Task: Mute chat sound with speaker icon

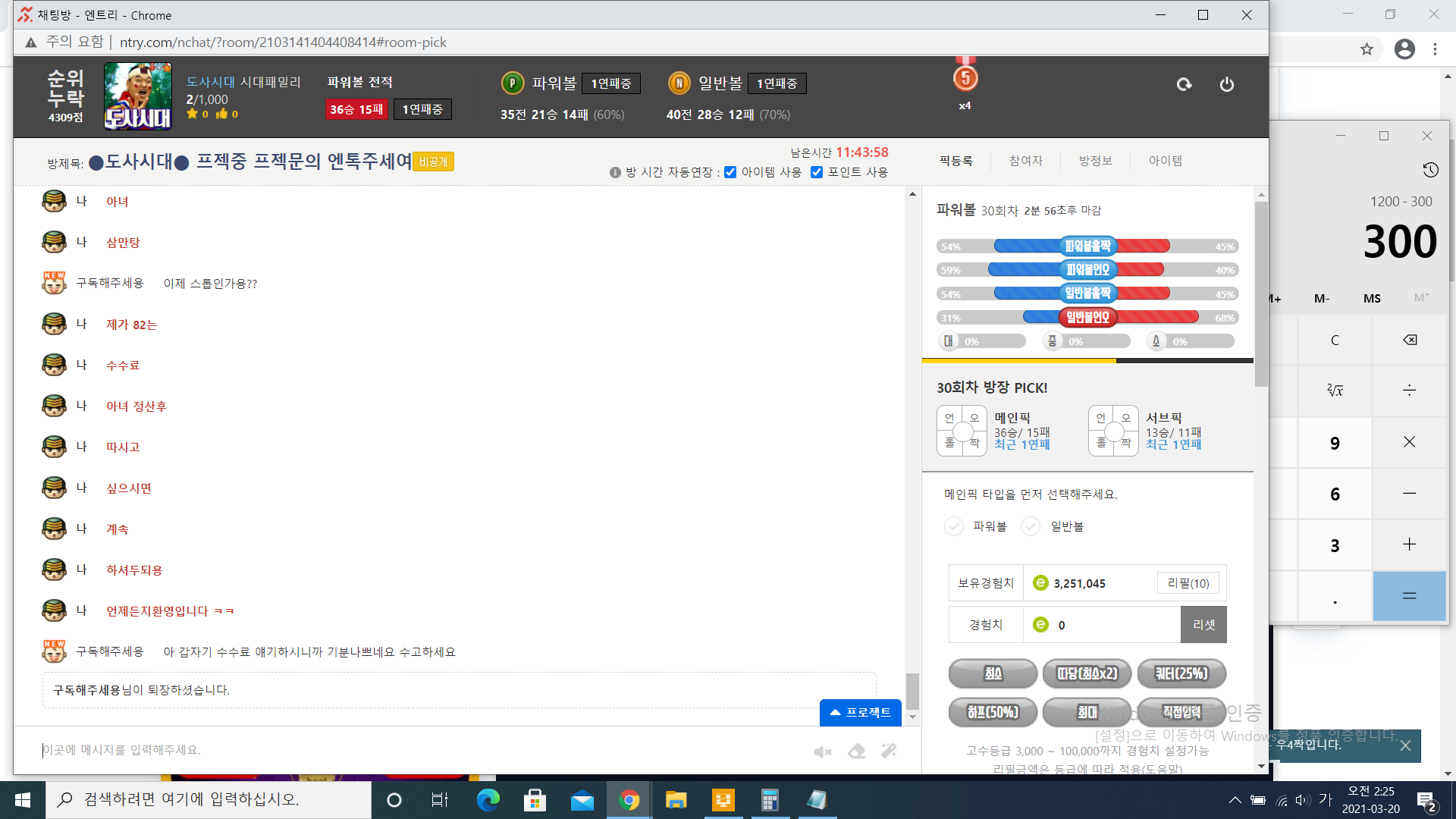Action: click(x=823, y=752)
